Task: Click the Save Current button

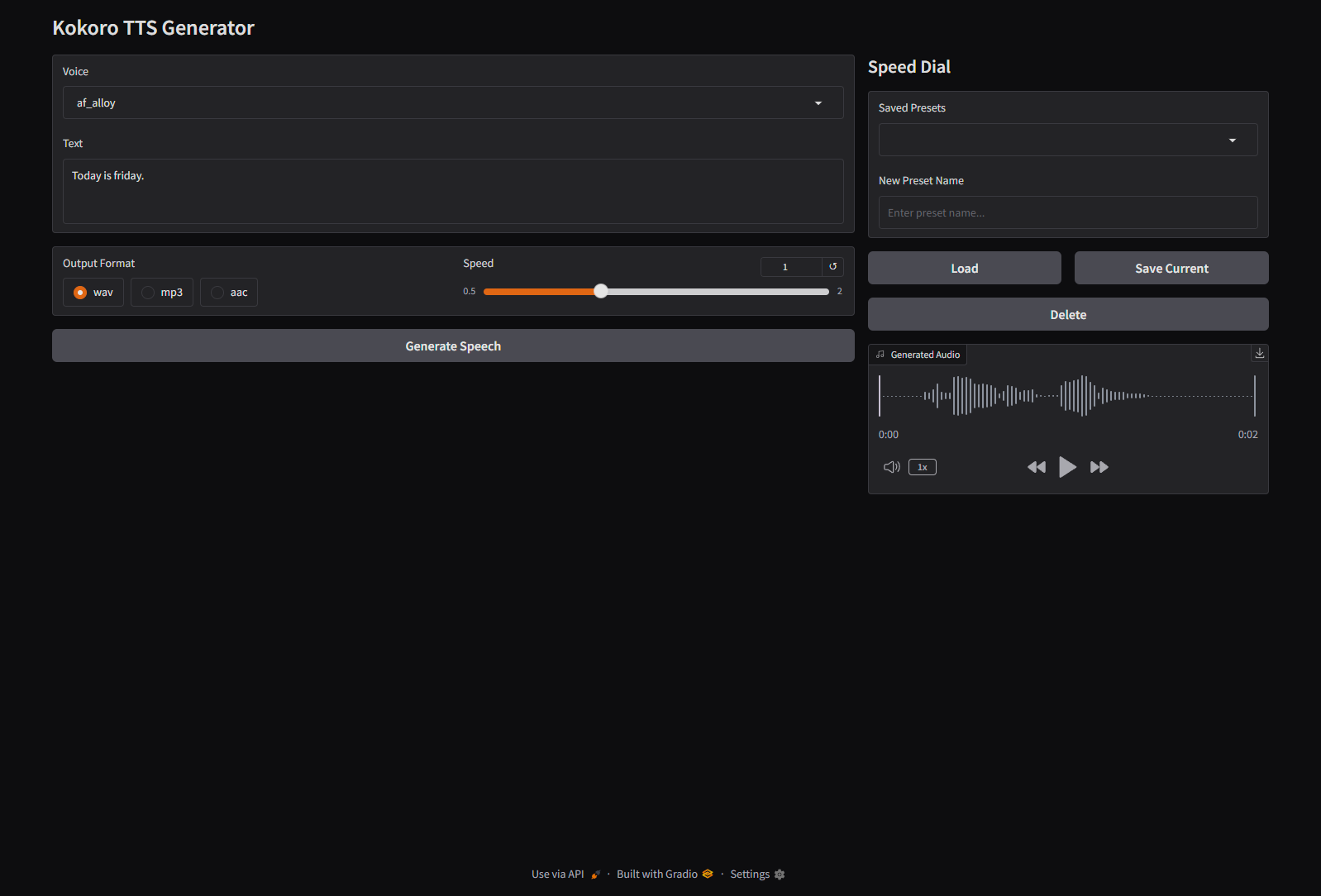Action: (1171, 268)
